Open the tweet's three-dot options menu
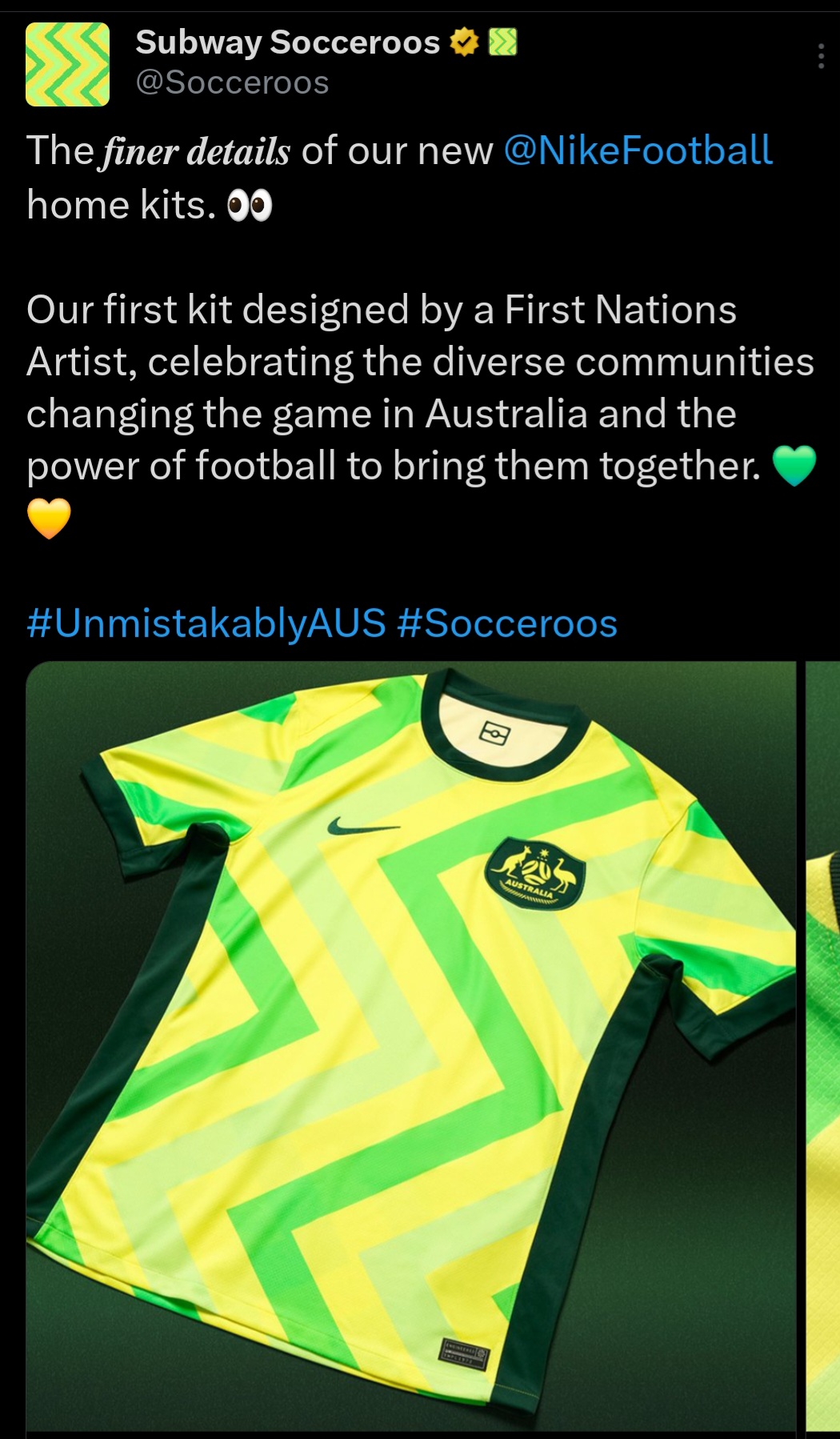The image size is (840, 1439). pos(821,56)
